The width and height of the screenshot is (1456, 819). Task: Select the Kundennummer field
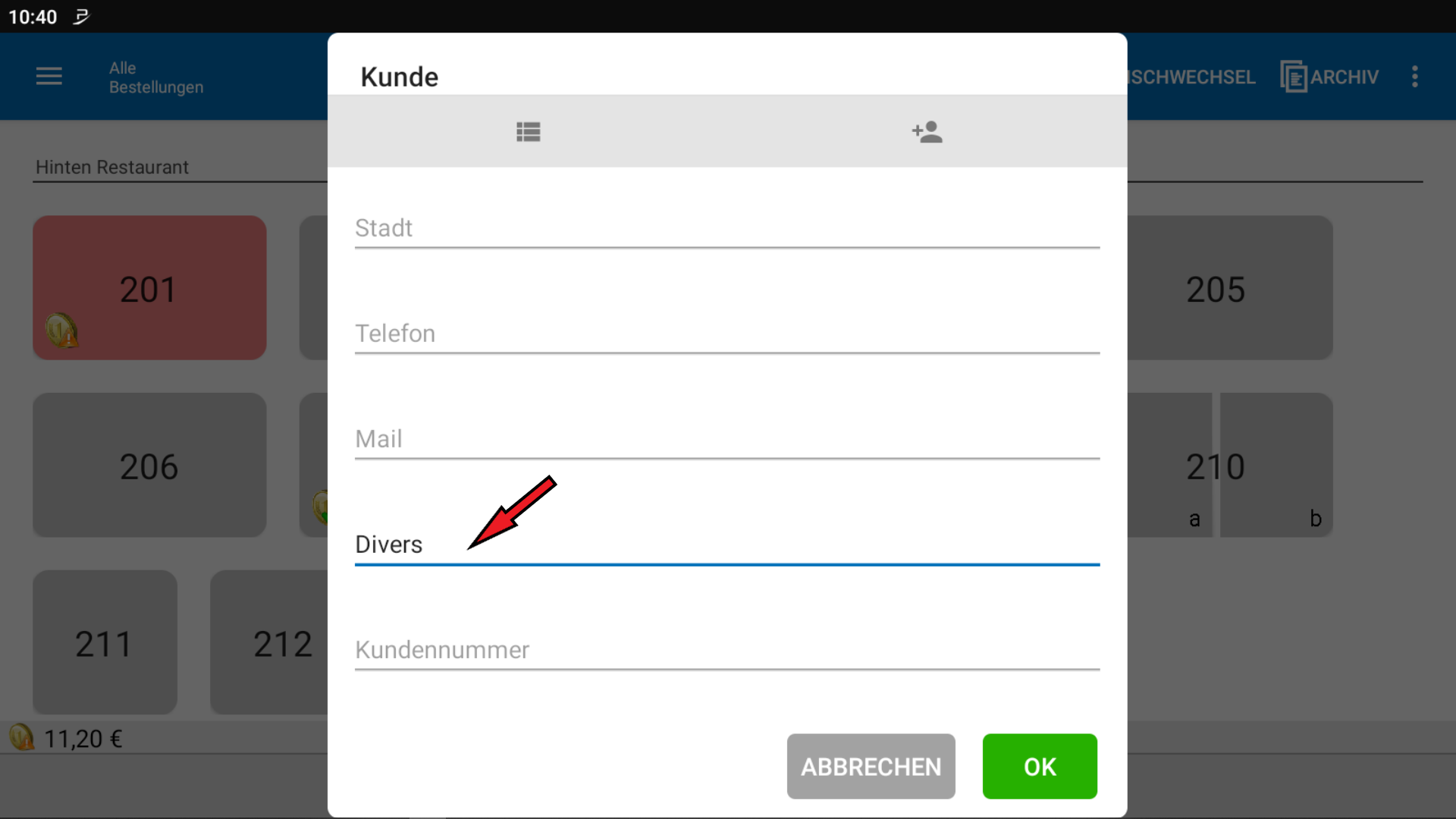pos(726,649)
